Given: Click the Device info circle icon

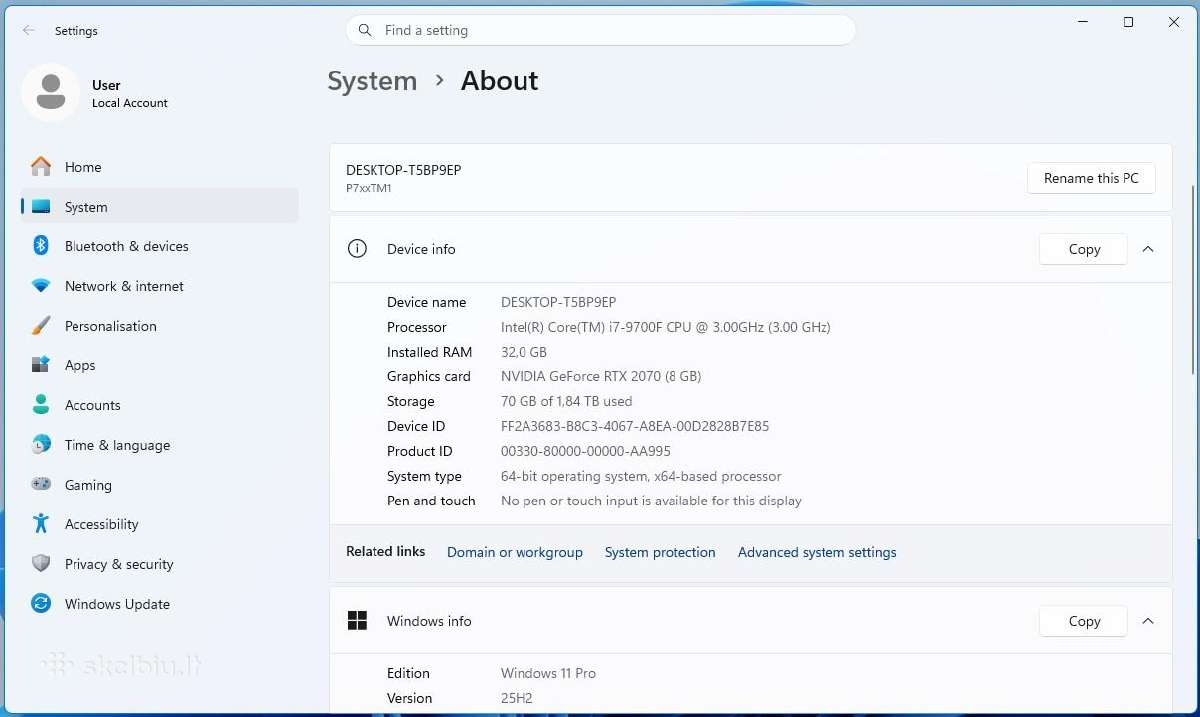Looking at the screenshot, I should (357, 249).
